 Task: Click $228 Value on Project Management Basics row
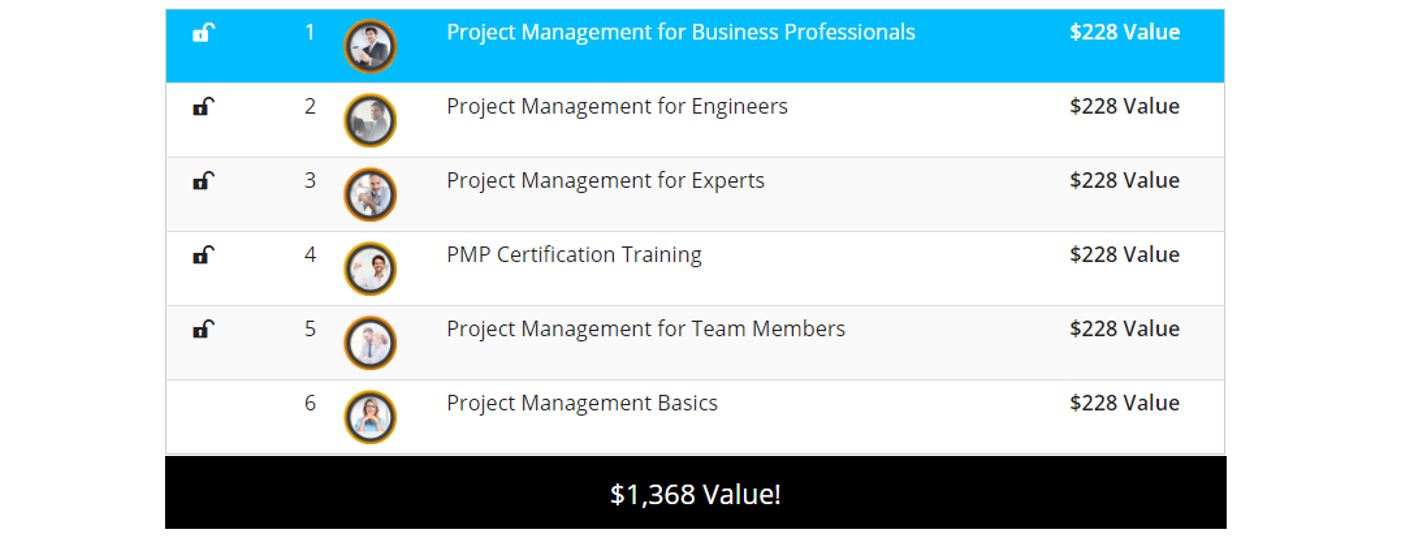(1124, 403)
